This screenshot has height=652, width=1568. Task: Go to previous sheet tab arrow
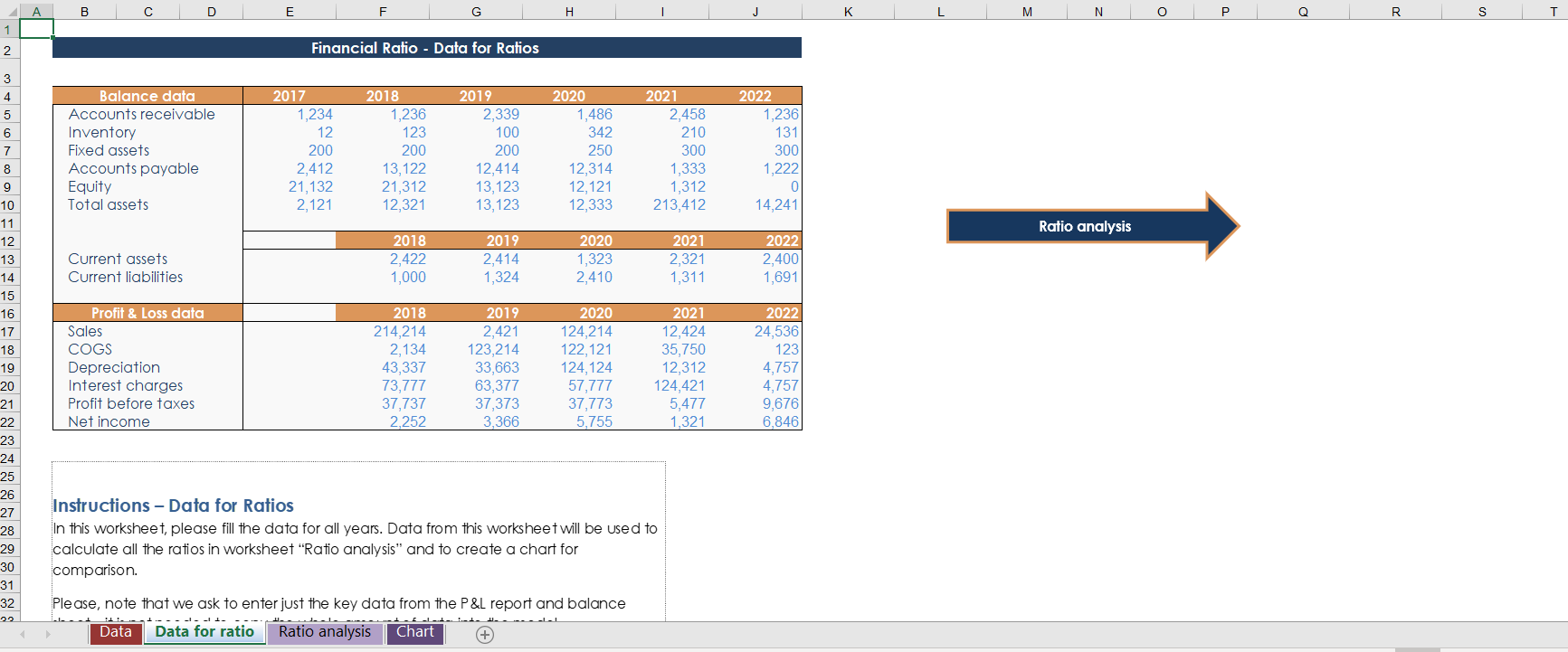point(23,635)
